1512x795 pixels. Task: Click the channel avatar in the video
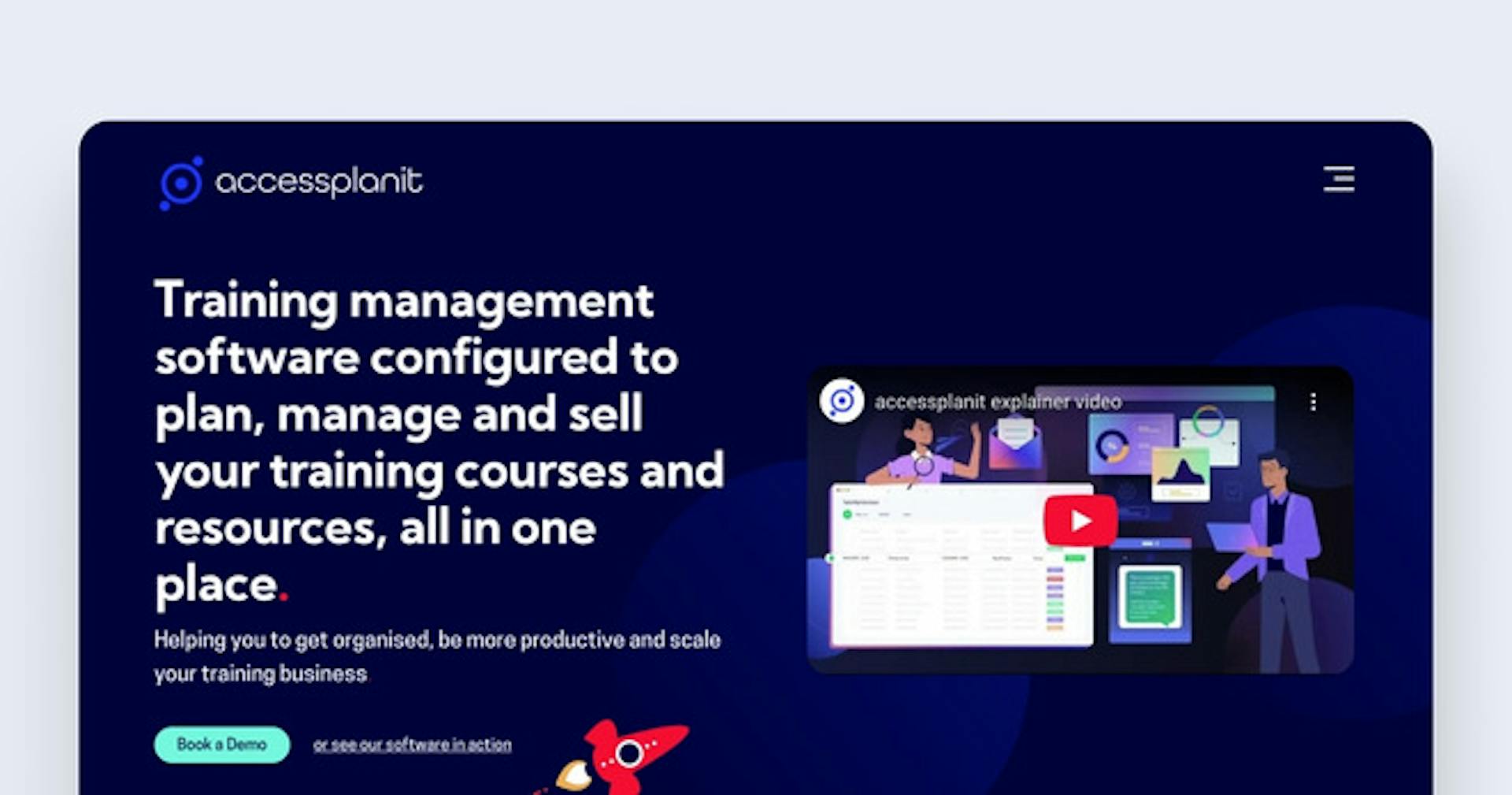[x=842, y=401]
